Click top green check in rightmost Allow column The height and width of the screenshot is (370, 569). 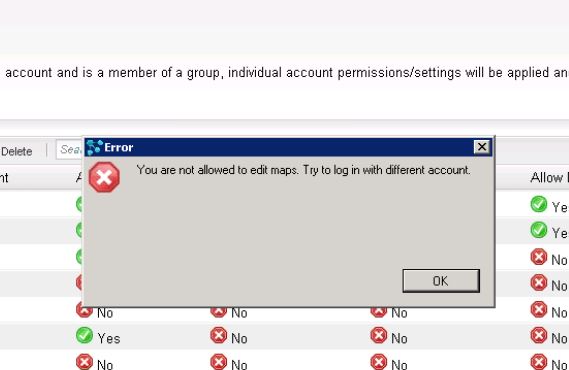[539, 204]
